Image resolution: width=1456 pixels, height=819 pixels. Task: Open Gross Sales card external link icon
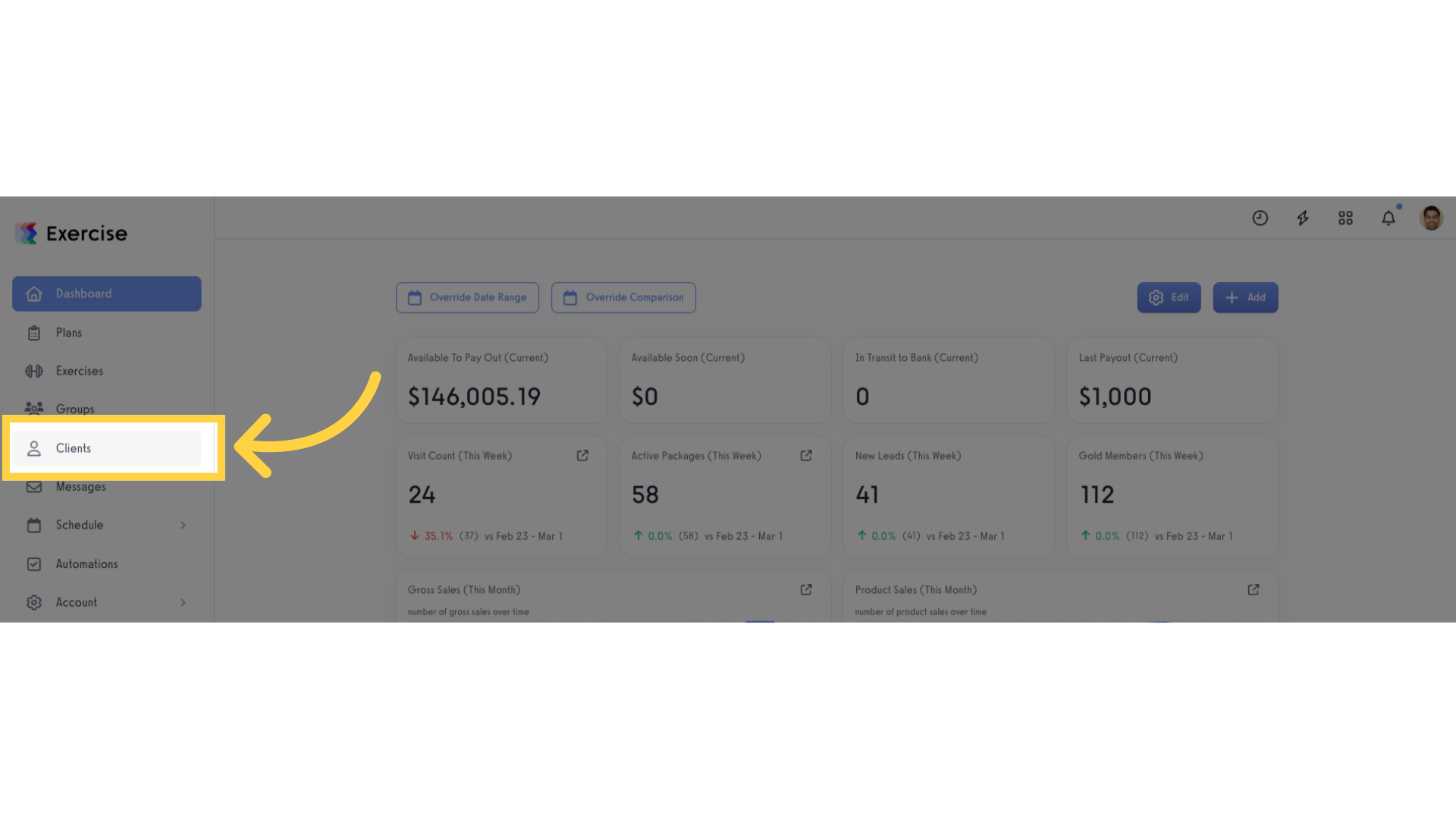(806, 589)
